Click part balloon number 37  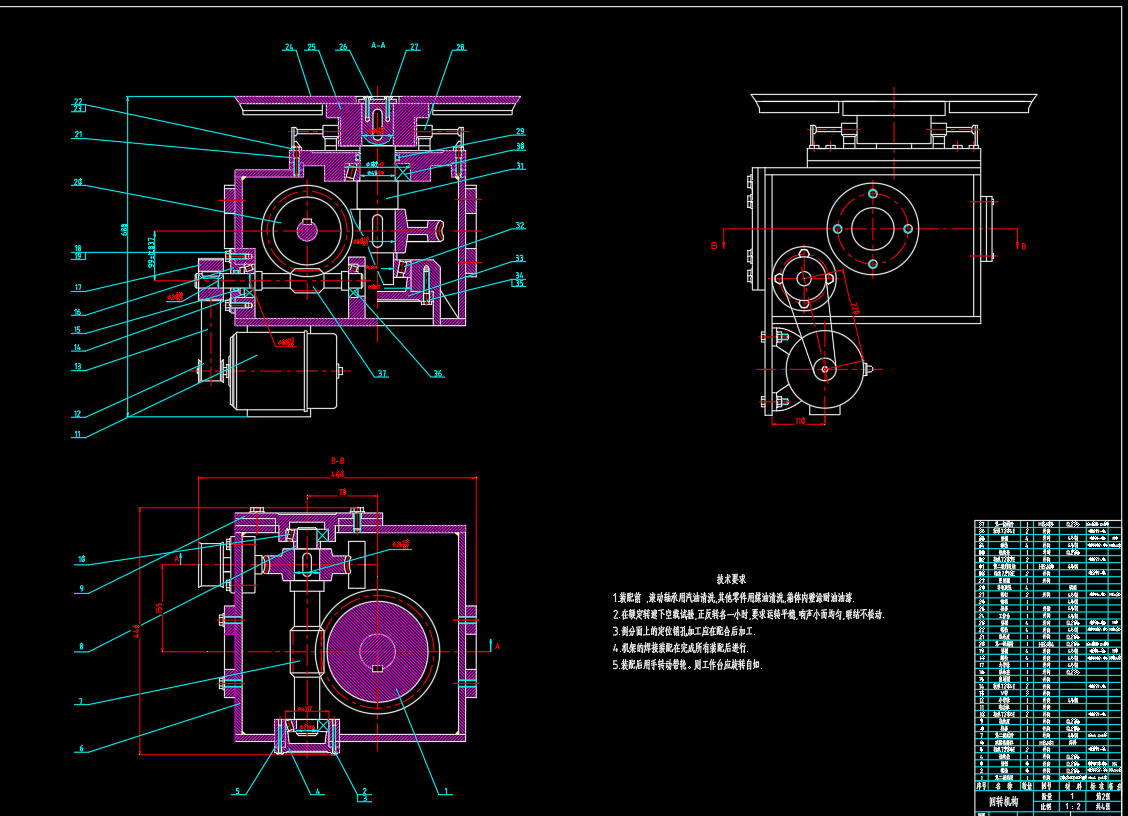point(382,374)
